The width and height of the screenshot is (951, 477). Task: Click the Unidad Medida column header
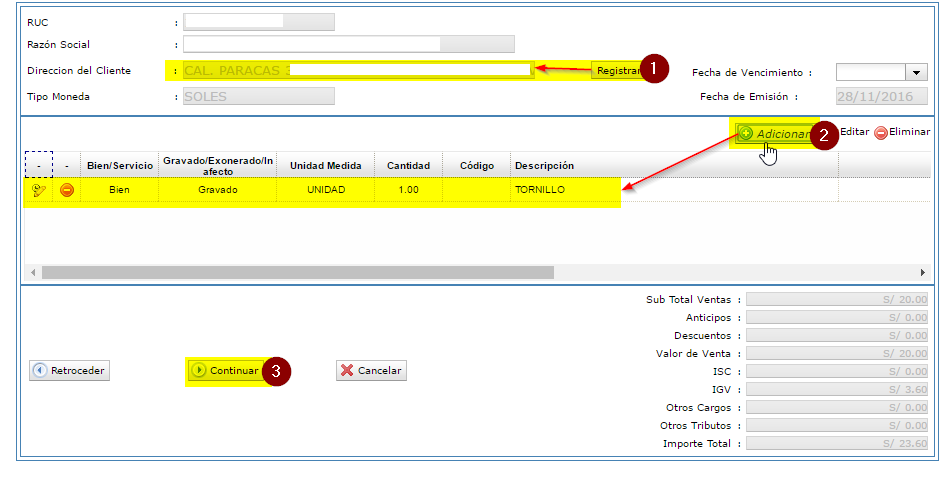click(x=325, y=165)
